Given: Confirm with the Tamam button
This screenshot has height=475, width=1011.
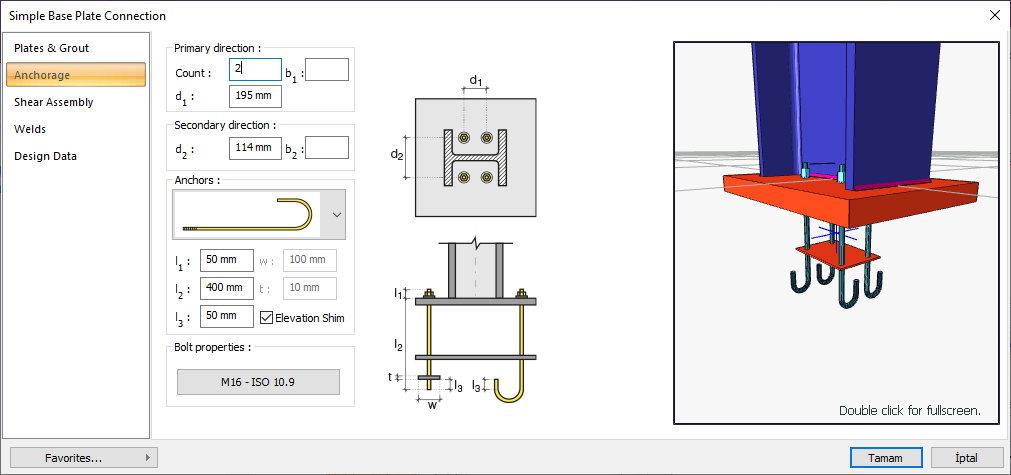Looking at the screenshot, I should click(x=885, y=458).
